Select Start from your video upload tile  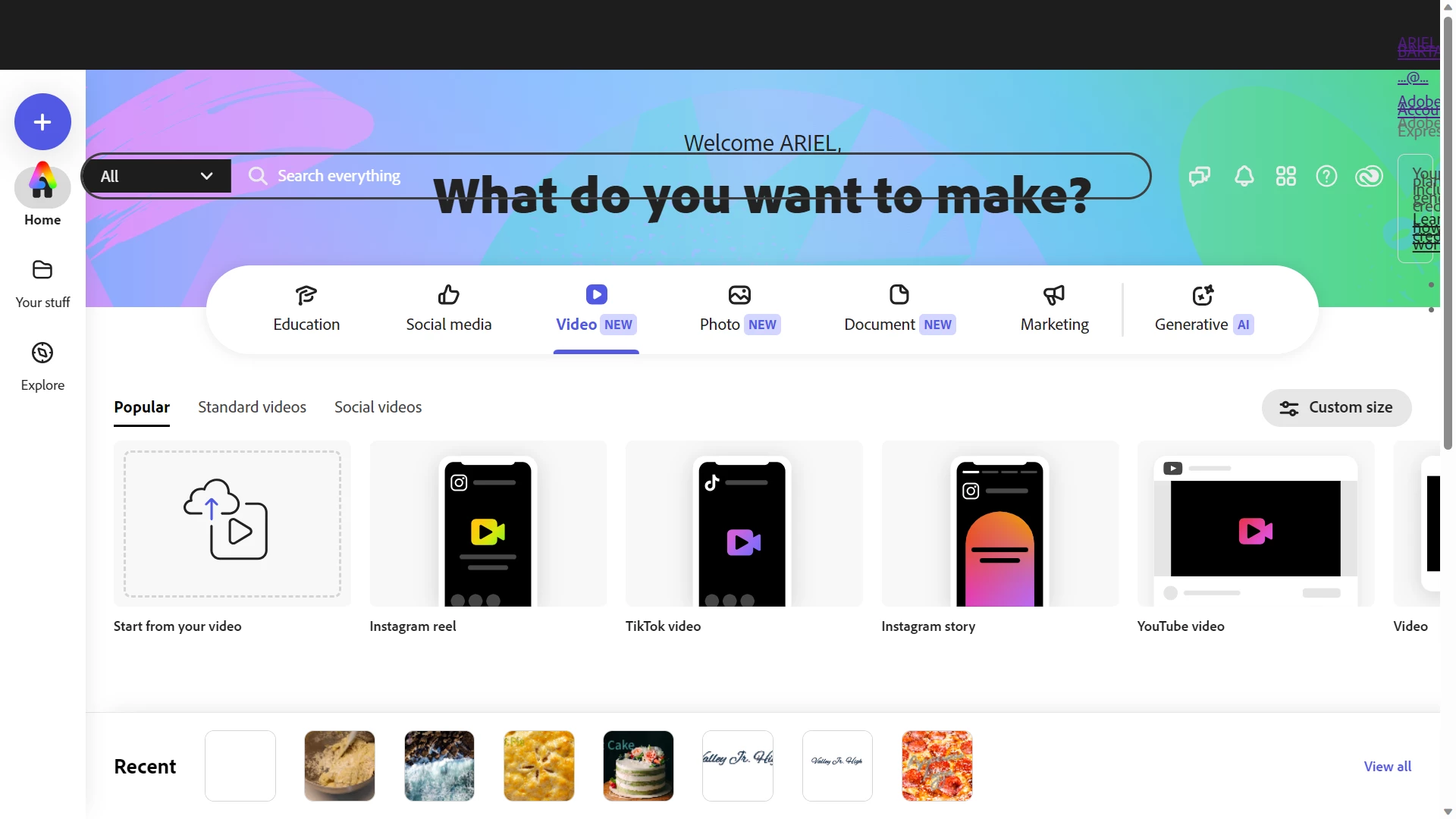pyautogui.click(x=232, y=538)
